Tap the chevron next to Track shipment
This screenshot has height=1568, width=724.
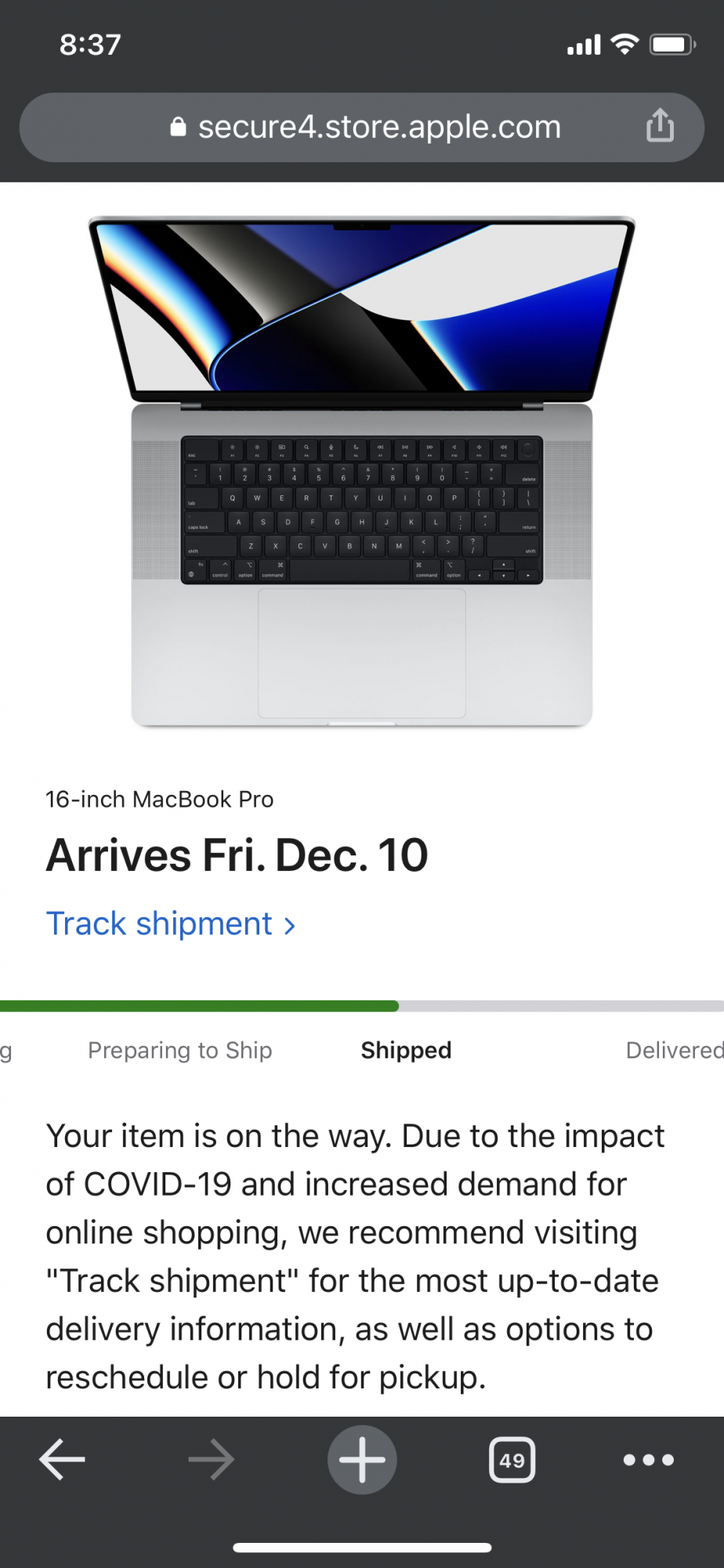pos(290,926)
